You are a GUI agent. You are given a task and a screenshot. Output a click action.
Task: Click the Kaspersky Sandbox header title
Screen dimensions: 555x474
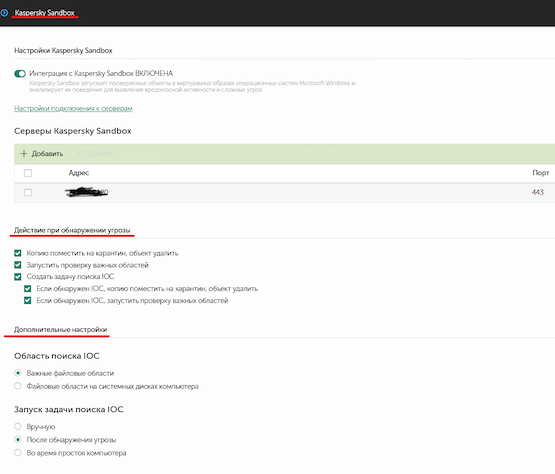click(x=45, y=13)
